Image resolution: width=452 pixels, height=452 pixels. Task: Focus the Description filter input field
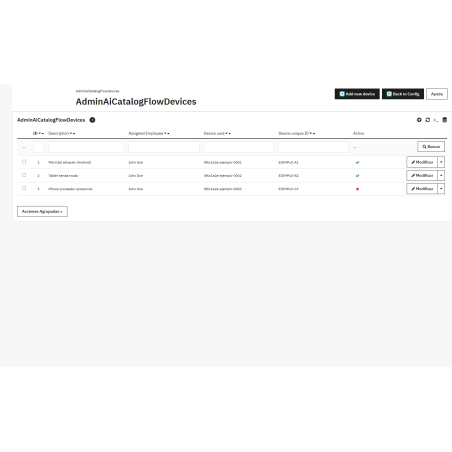86,147
